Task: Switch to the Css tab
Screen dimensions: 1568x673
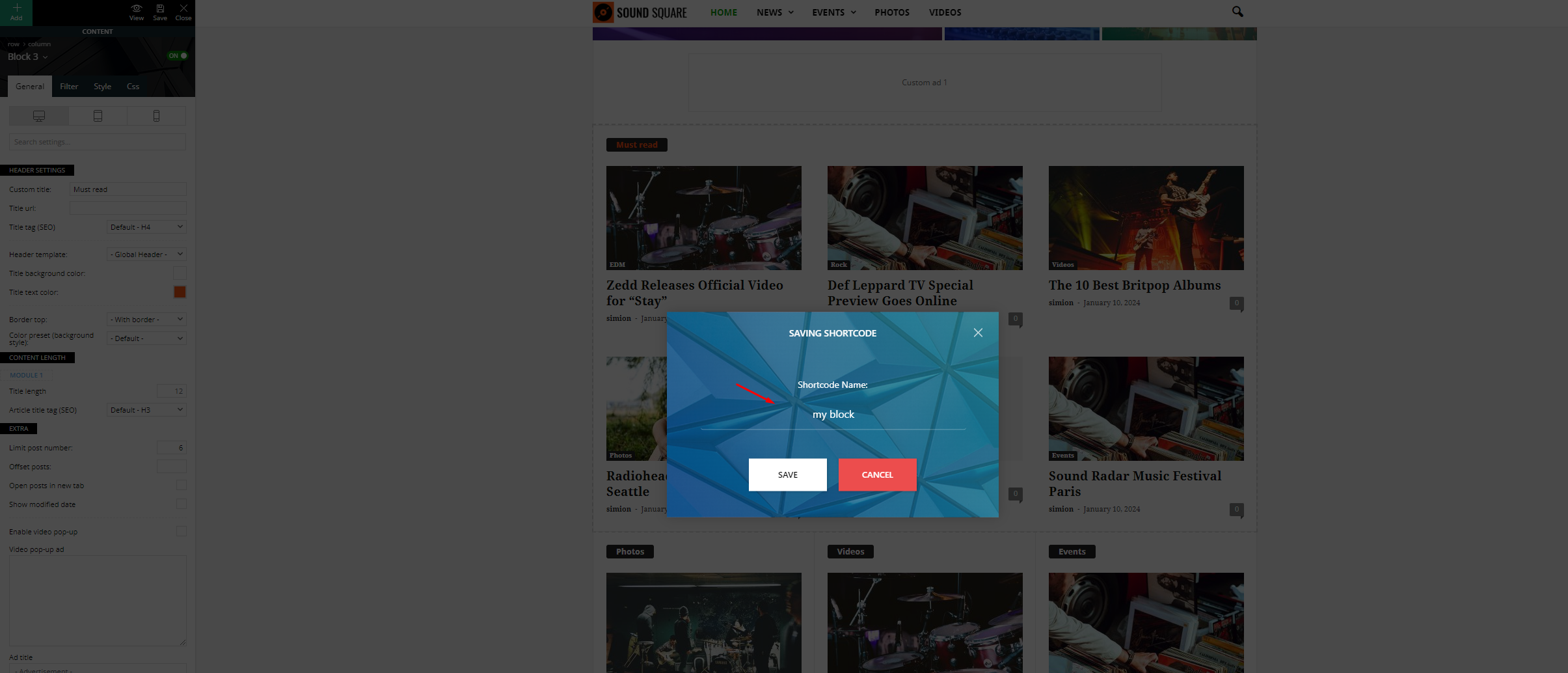Action: 133,87
